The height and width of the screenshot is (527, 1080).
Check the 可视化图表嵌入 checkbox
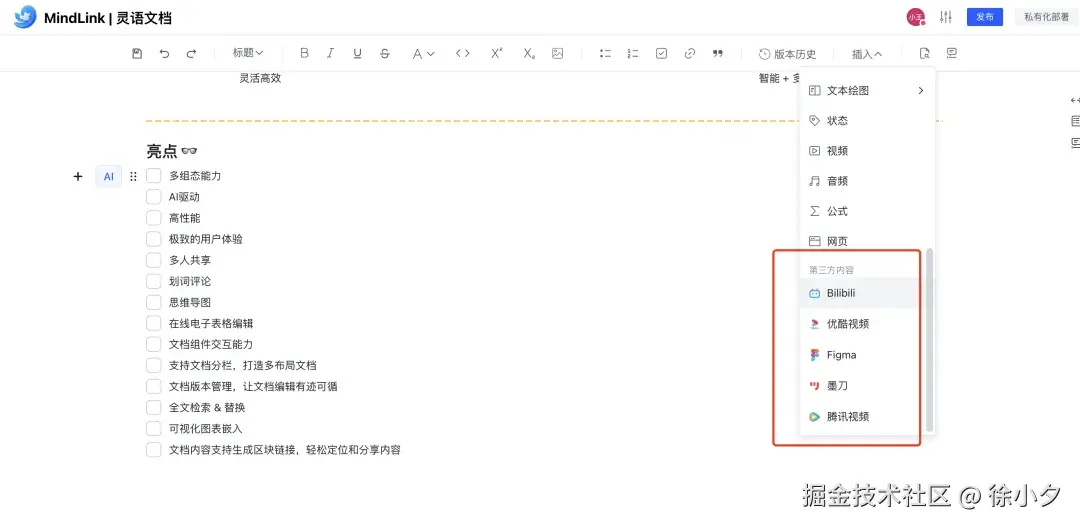click(154, 428)
